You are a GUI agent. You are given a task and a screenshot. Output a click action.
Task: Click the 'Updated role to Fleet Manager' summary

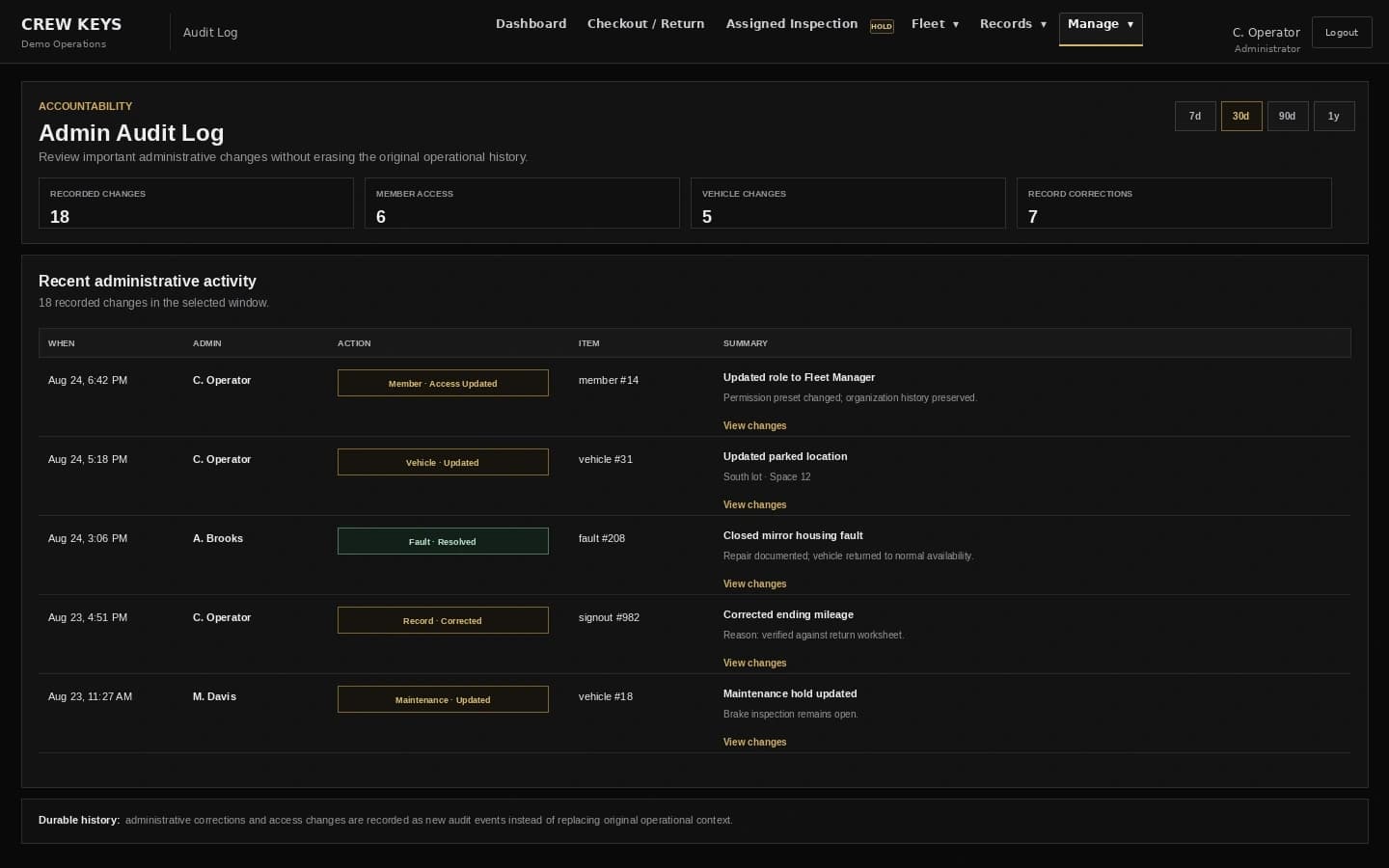(x=800, y=377)
